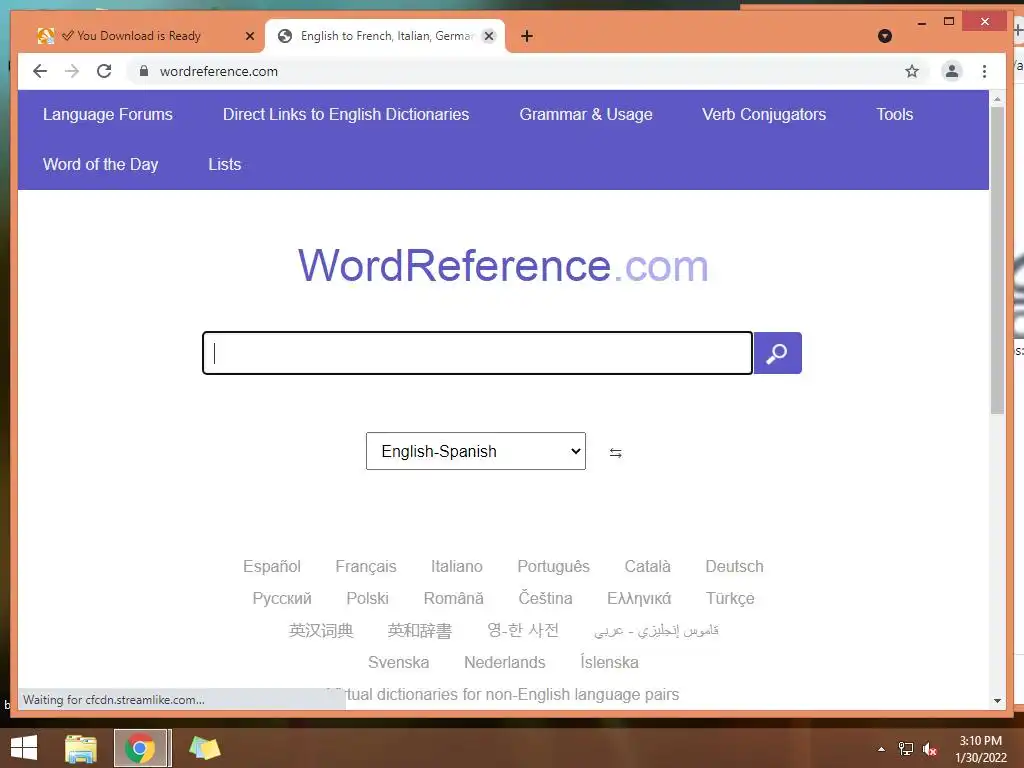1024x768 pixels.
Task: Choose the Svenska site language
Action: coord(398,662)
